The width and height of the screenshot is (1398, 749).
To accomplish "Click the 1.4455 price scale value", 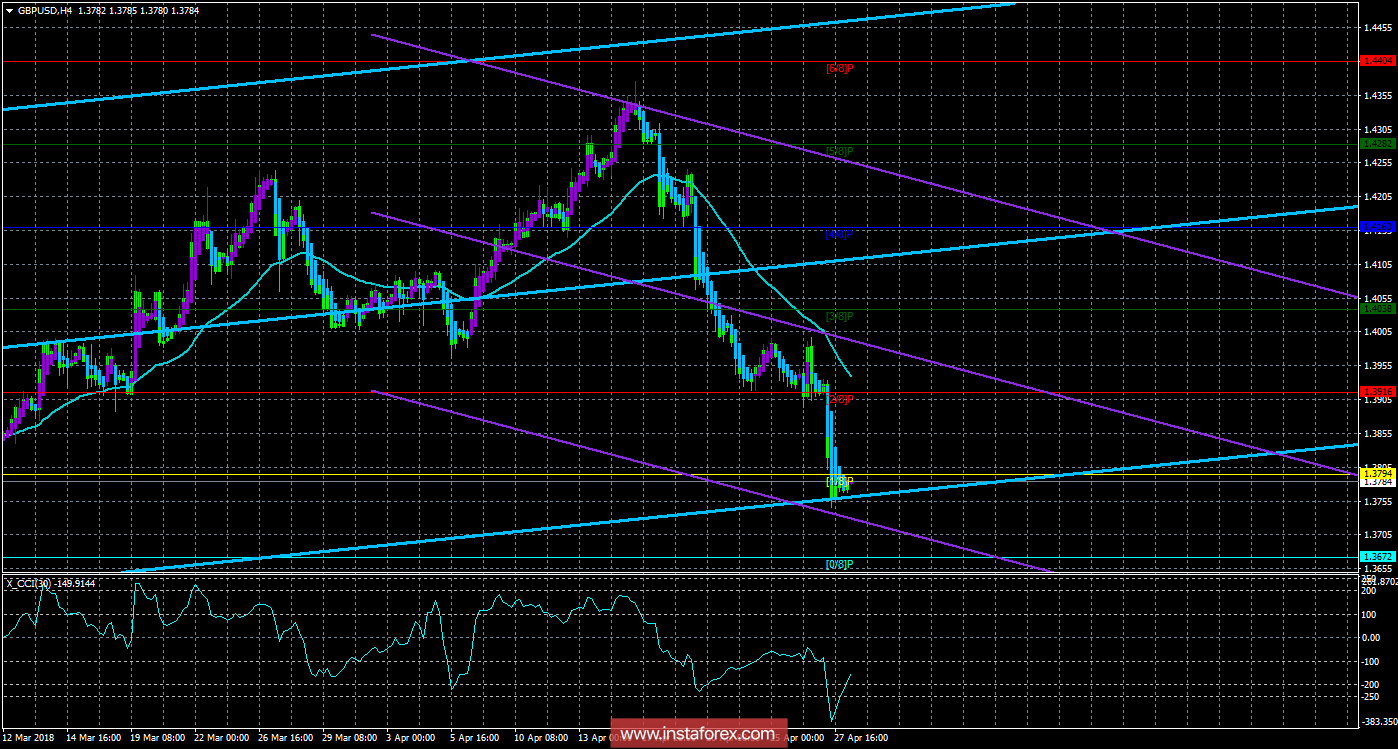I will tap(1378, 28).
